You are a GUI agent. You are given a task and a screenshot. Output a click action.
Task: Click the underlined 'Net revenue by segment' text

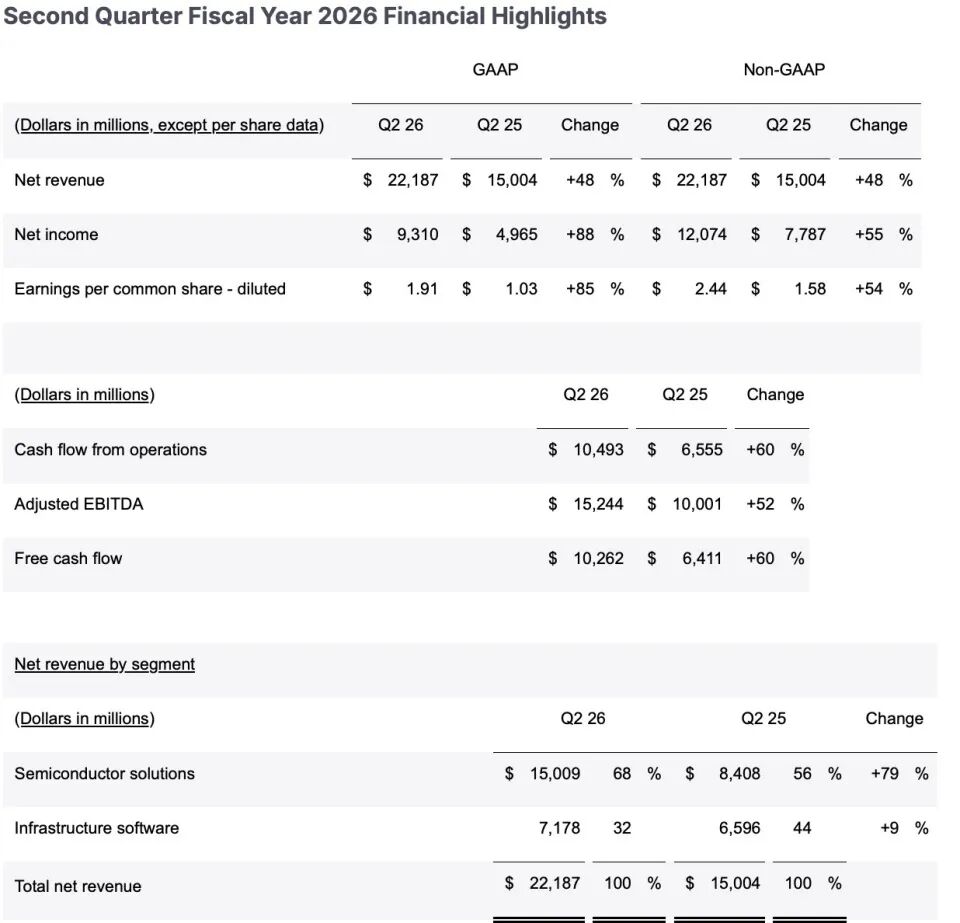pyautogui.click(x=105, y=664)
